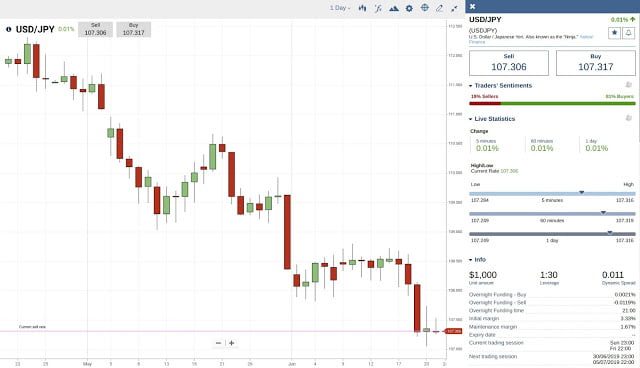This screenshot has height=368, width=640.
Task: Collapse chart with shrink arrows icon
Action: coord(454,8)
